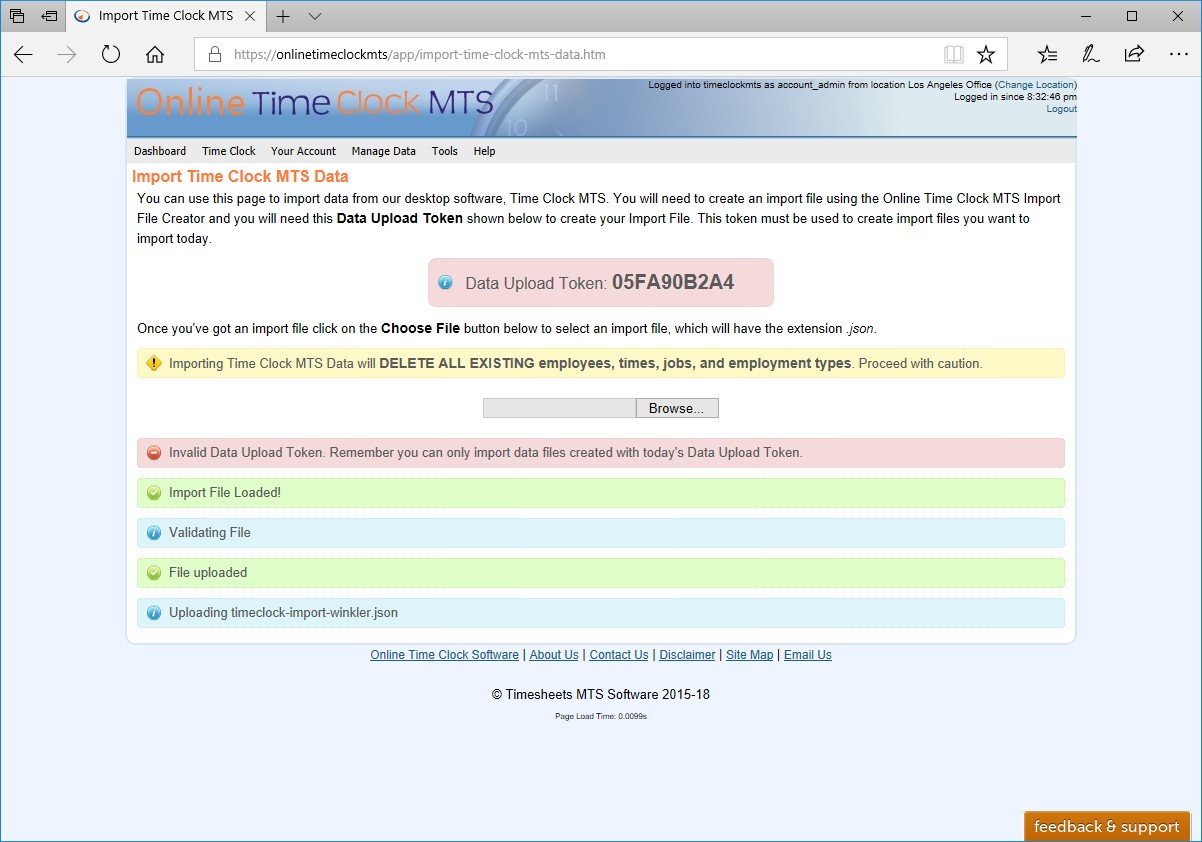
Task: Click the import file path field
Action: [x=559, y=408]
